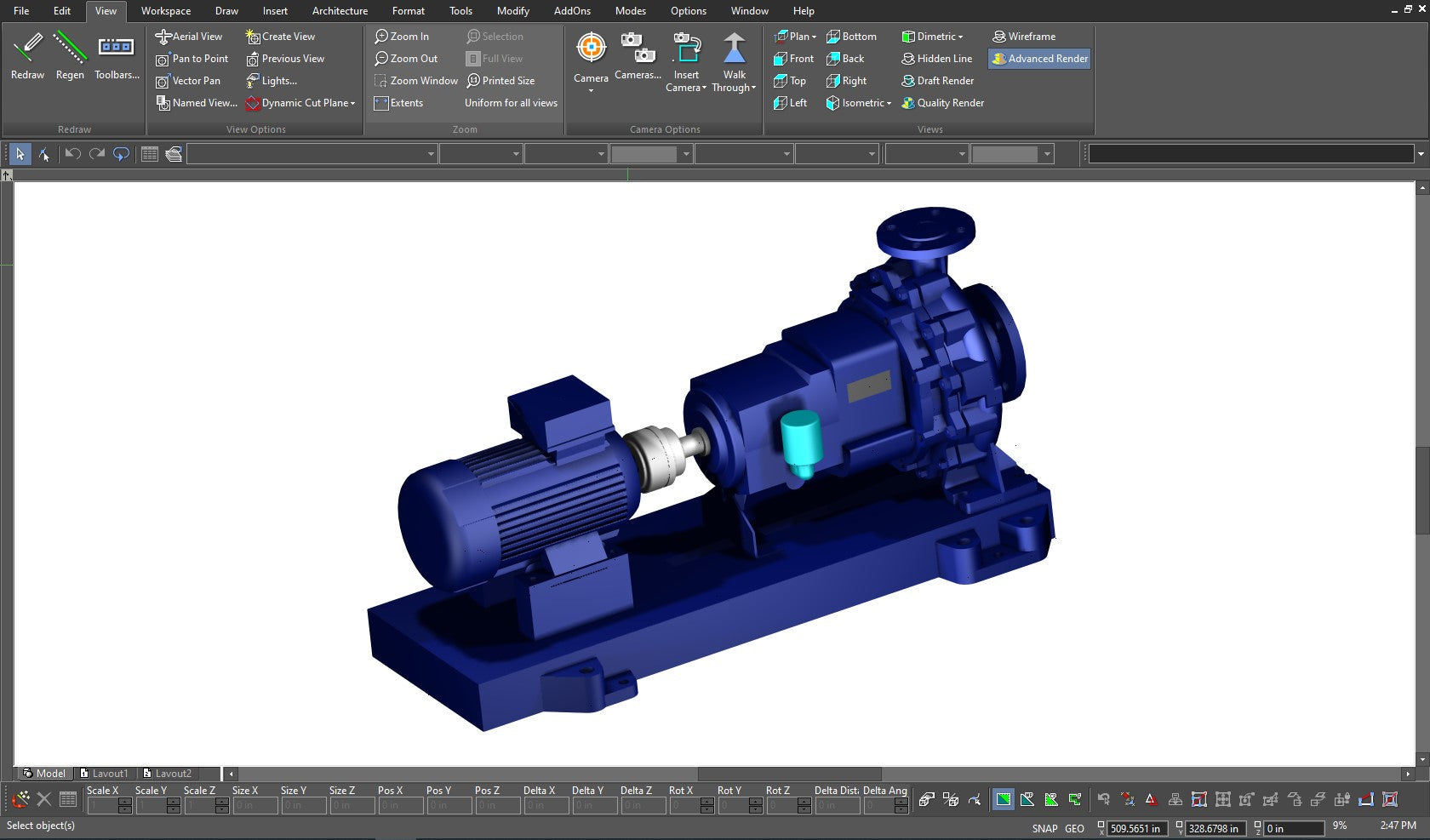Select the Zoom Window tool

[415, 81]
